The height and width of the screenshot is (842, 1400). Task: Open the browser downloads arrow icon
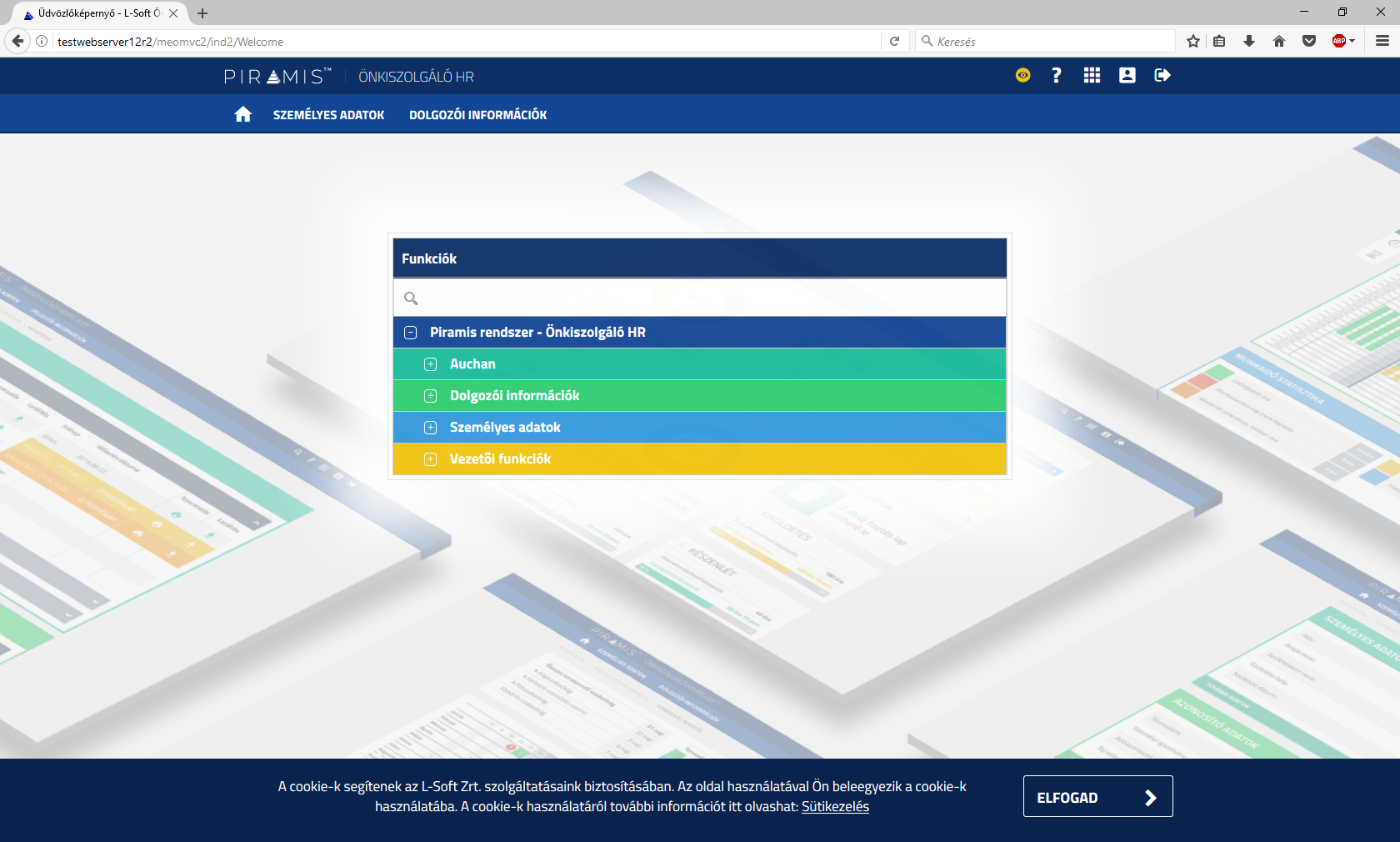pos(1249,41)
